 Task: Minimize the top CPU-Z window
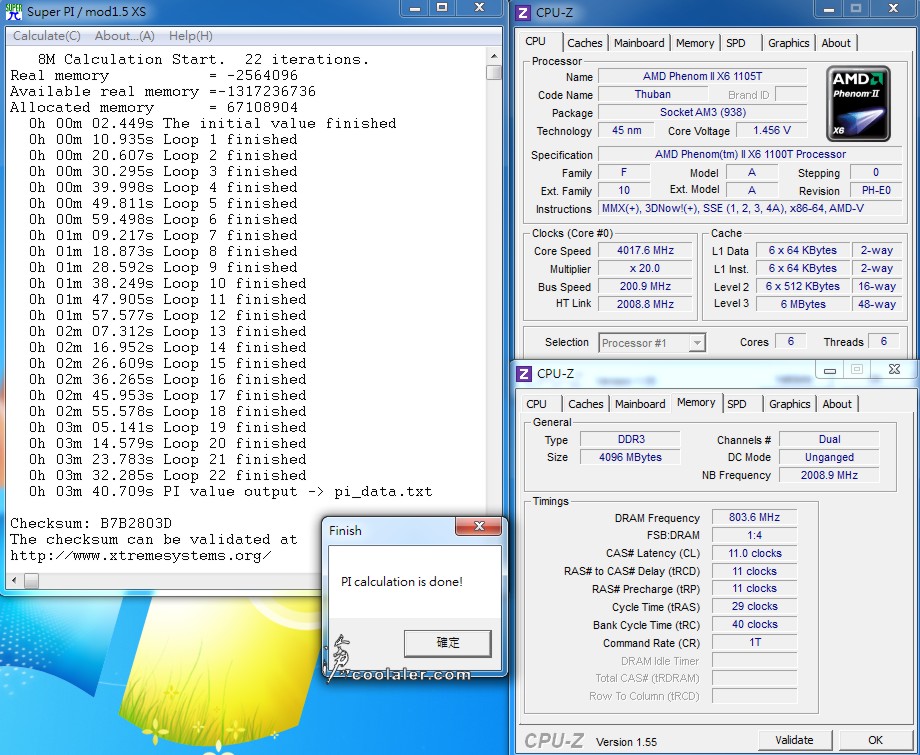pyautogui.click(x=828, y=9)
